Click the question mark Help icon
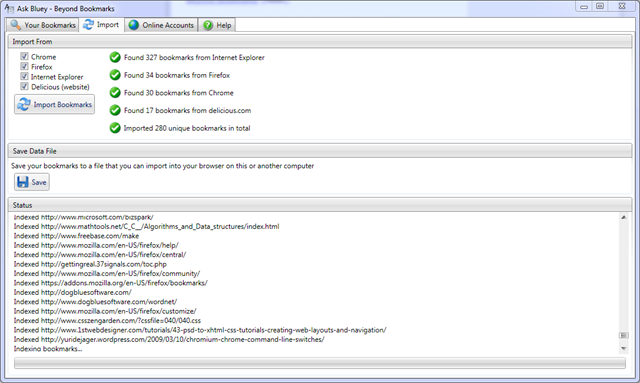640x383 pixels. click(x=208, y=25)
